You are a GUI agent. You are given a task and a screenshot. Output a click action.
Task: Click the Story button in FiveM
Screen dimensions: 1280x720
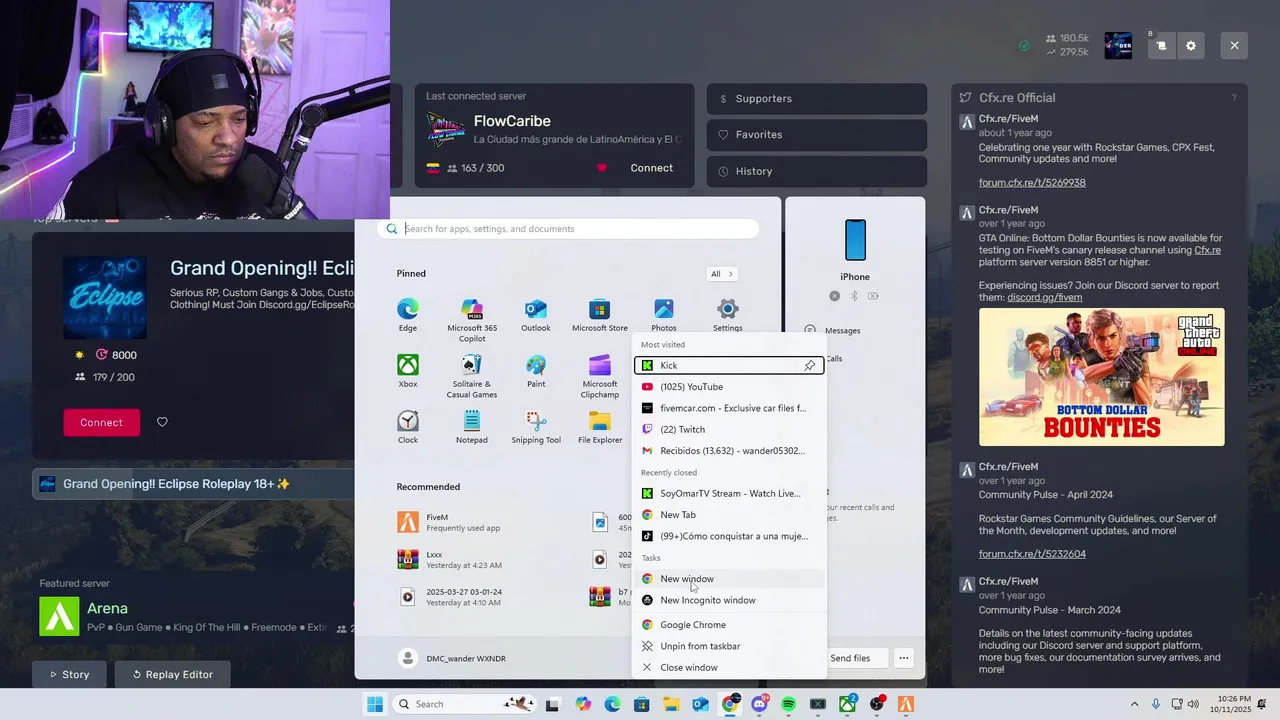(x=70, y=674)
